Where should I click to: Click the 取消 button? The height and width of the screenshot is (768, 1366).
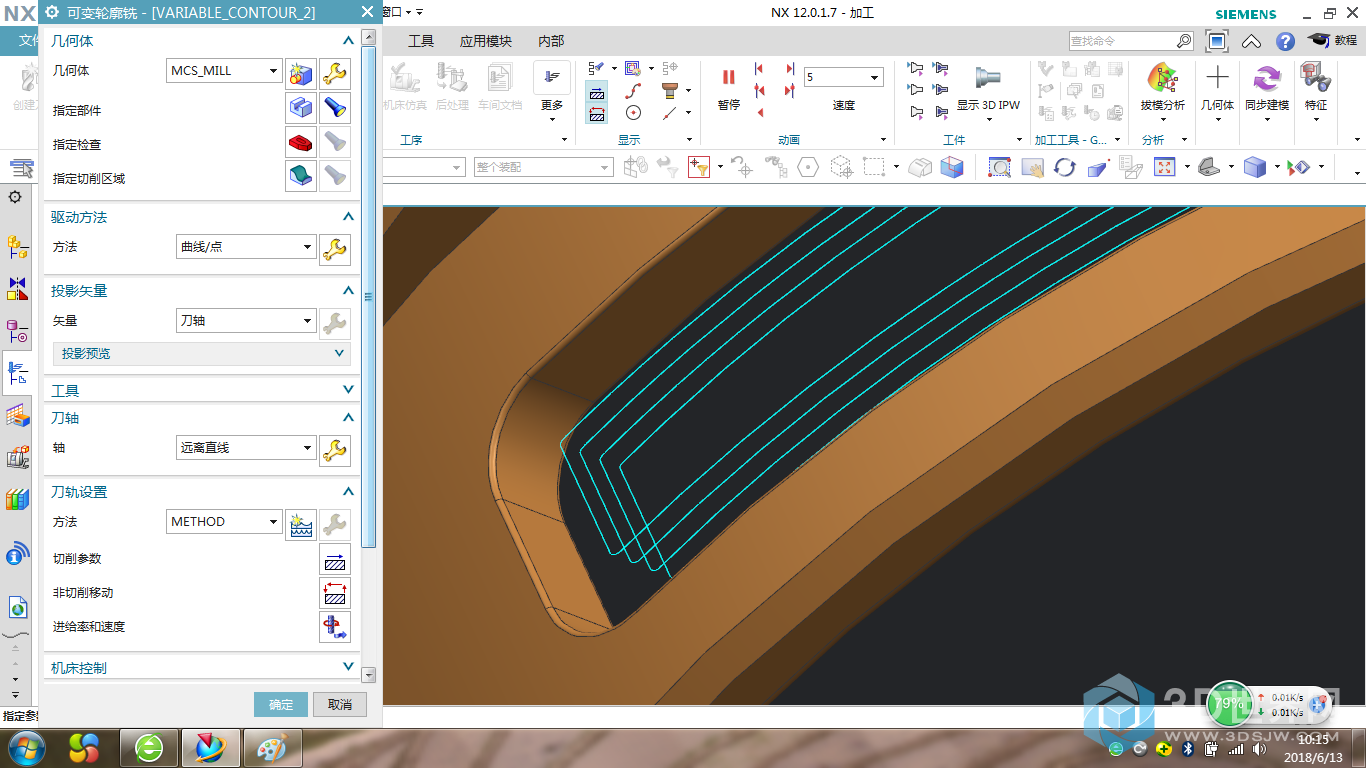pos(340,705)
